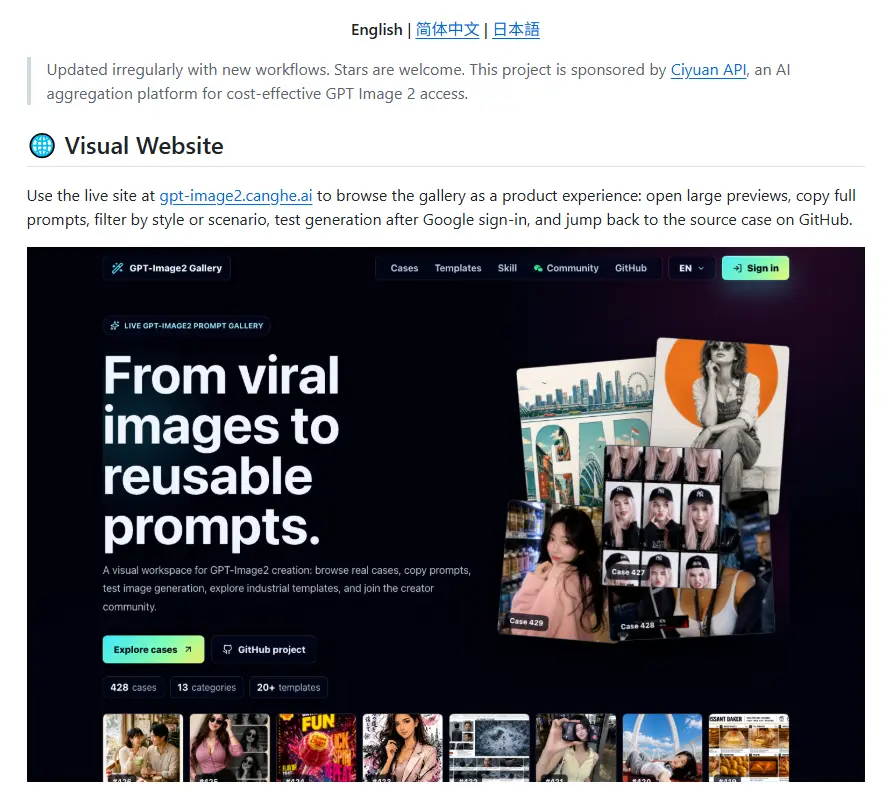Viewport: 888px width, 791px height.
Task: Click the English language label
Action: [x=377, y=29]
